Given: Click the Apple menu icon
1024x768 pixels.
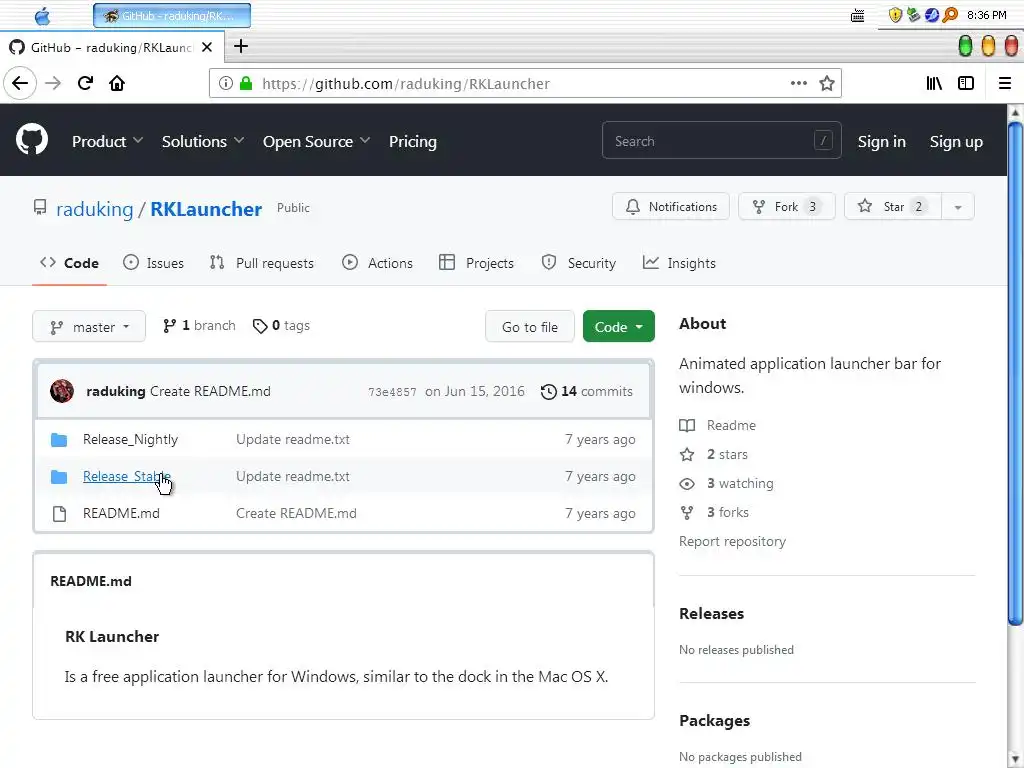Looking at the screenshot, I should point(42,16).
